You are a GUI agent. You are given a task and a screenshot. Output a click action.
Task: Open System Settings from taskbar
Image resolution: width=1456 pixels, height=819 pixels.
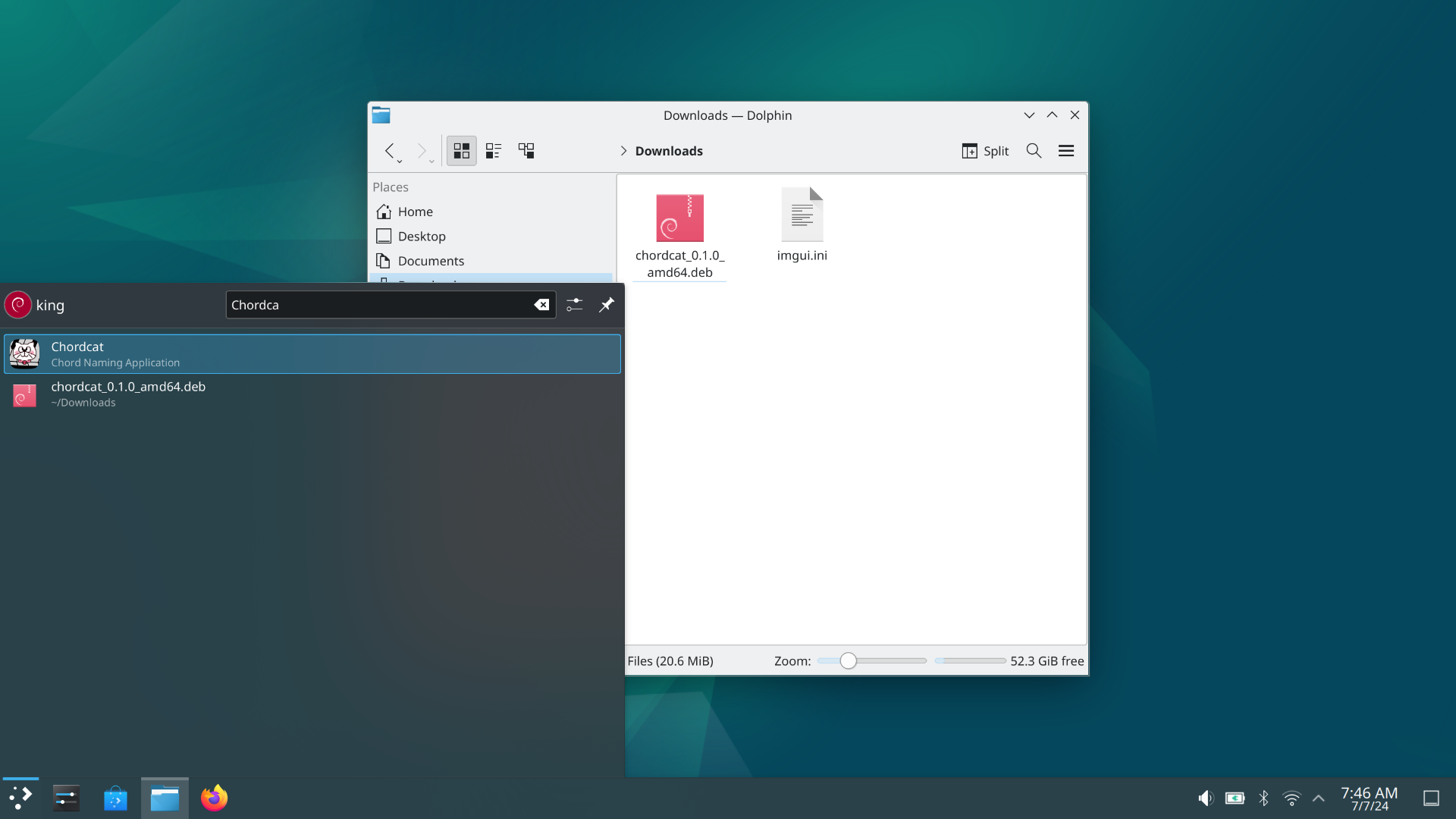(x=66, y=798)
